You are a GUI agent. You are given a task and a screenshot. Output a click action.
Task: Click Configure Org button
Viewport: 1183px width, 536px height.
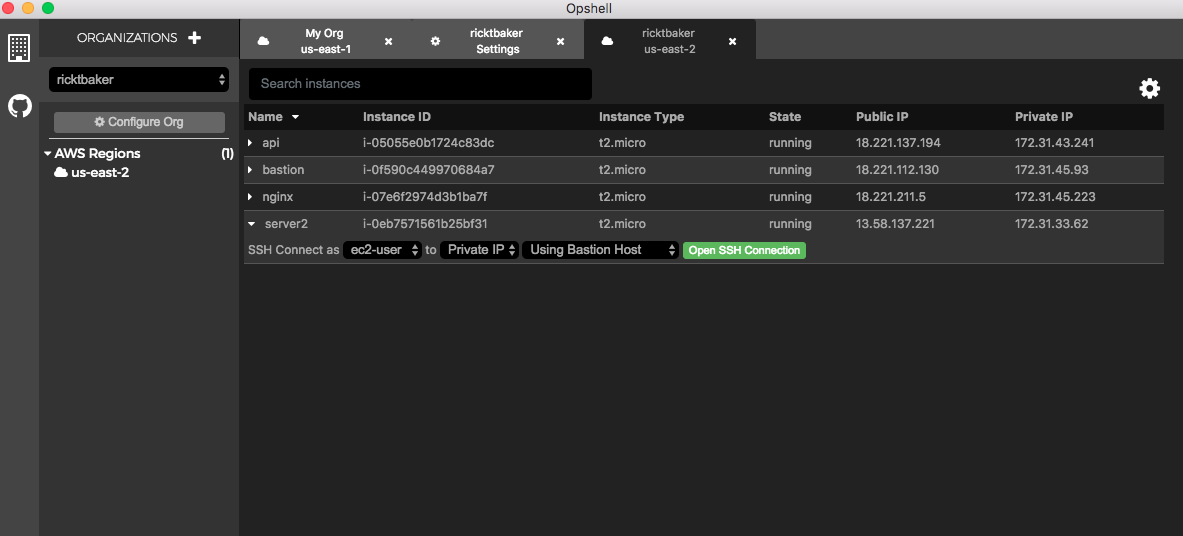(x=139, y=122)
